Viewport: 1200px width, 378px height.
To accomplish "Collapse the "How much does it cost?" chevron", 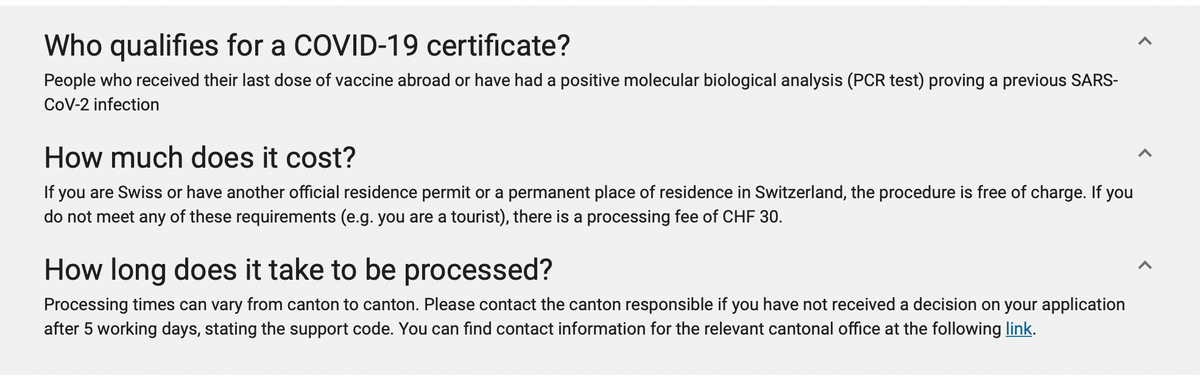I will point(1145,153).
